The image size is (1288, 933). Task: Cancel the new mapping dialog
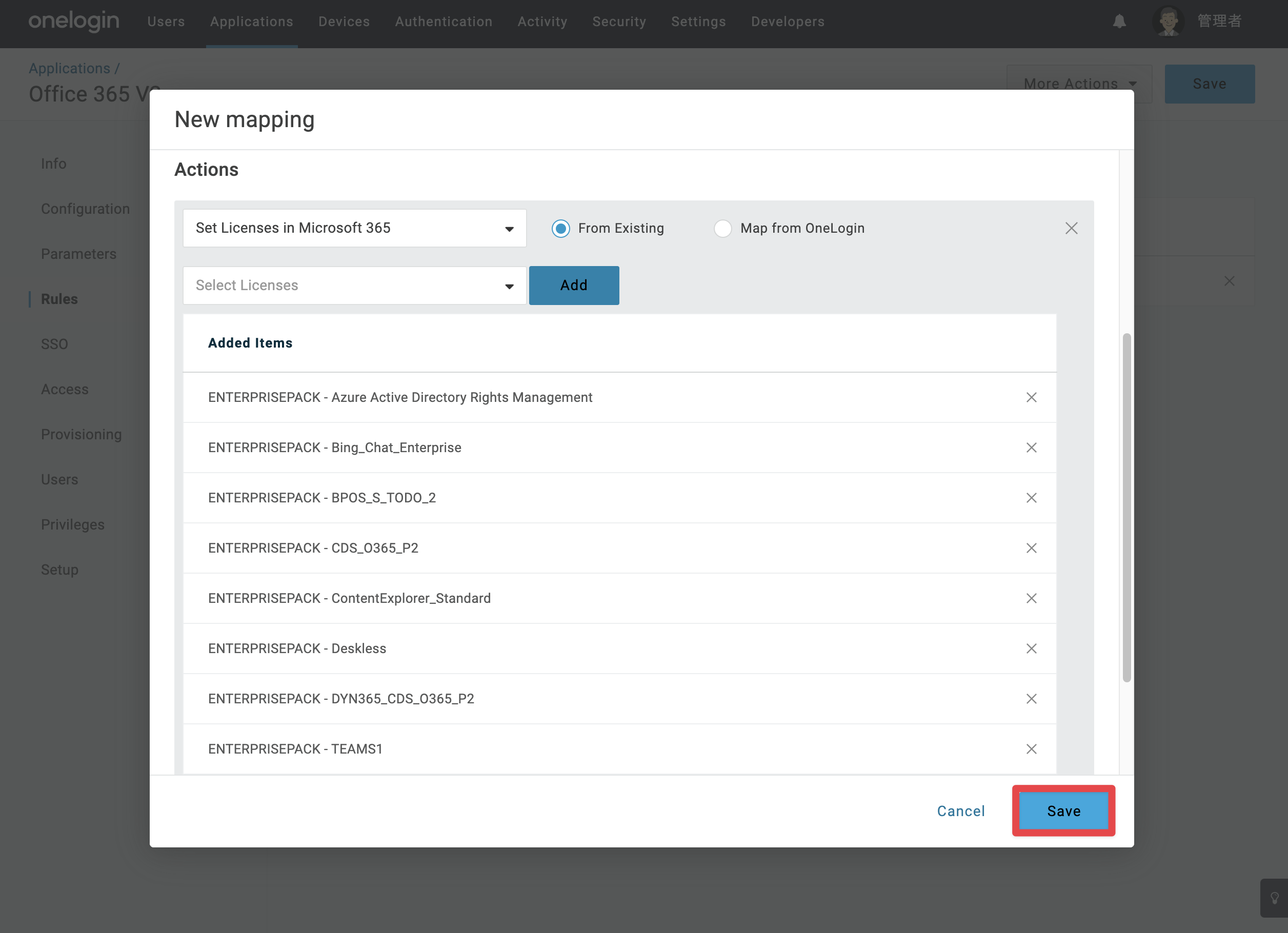pyautogui.click(x=961, y=811)
